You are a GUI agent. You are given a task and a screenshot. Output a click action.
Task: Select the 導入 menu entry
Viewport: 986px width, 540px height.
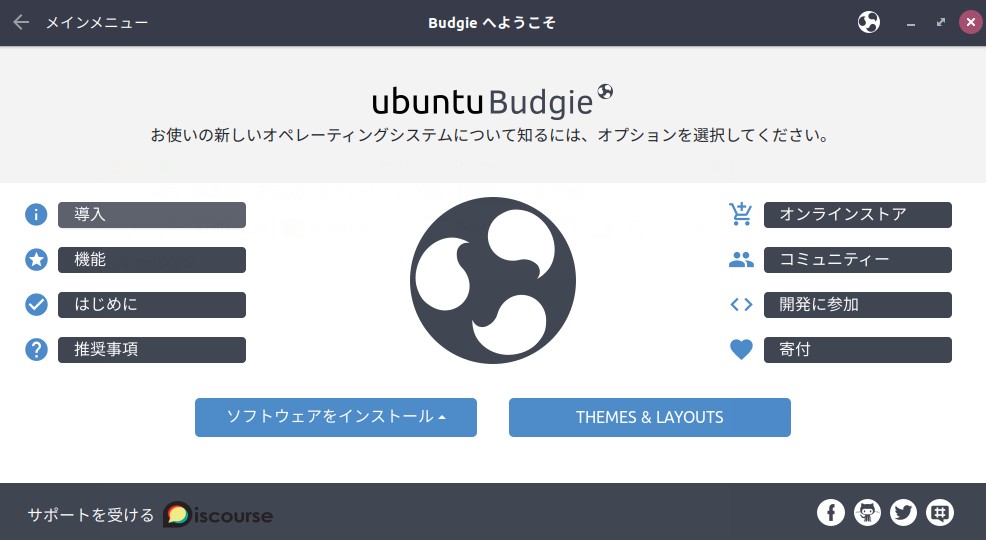[152, 214]
